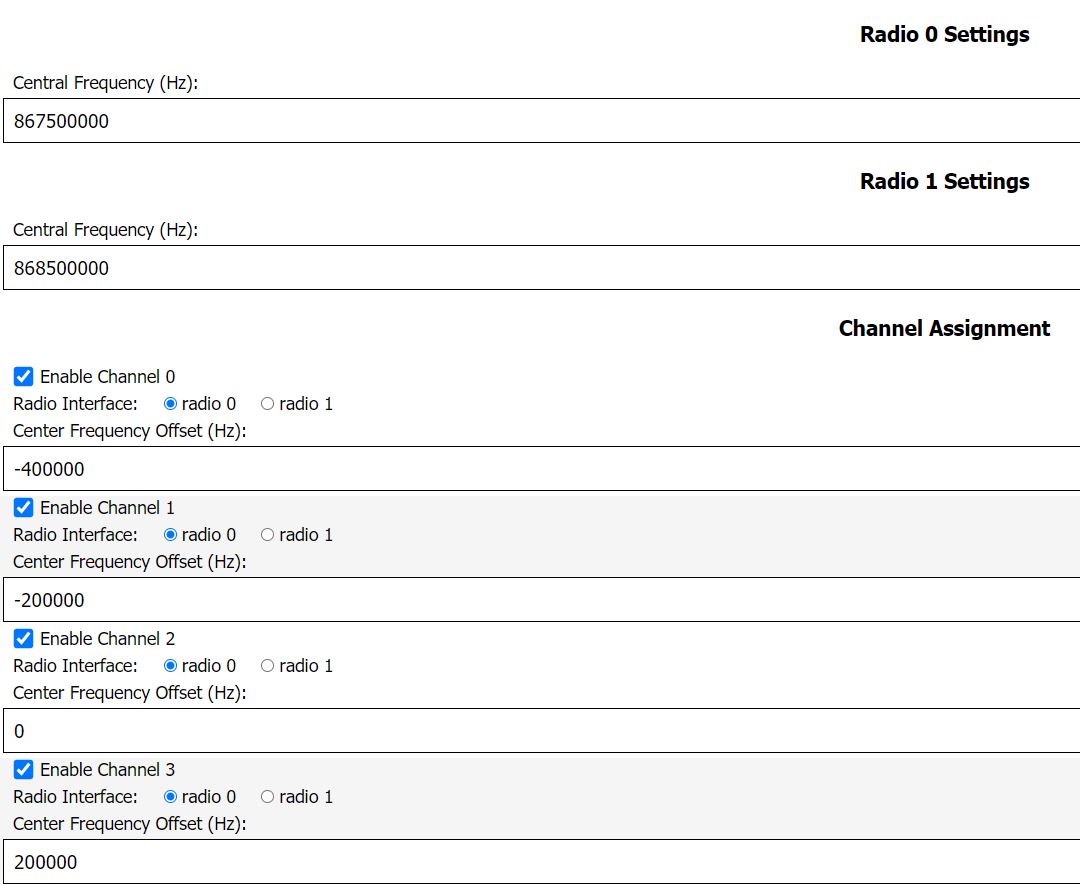Click the Enable Channel 3 label text
Image resolution: width=1080 pixels, height=885 pixels.
tap(107, 770)
